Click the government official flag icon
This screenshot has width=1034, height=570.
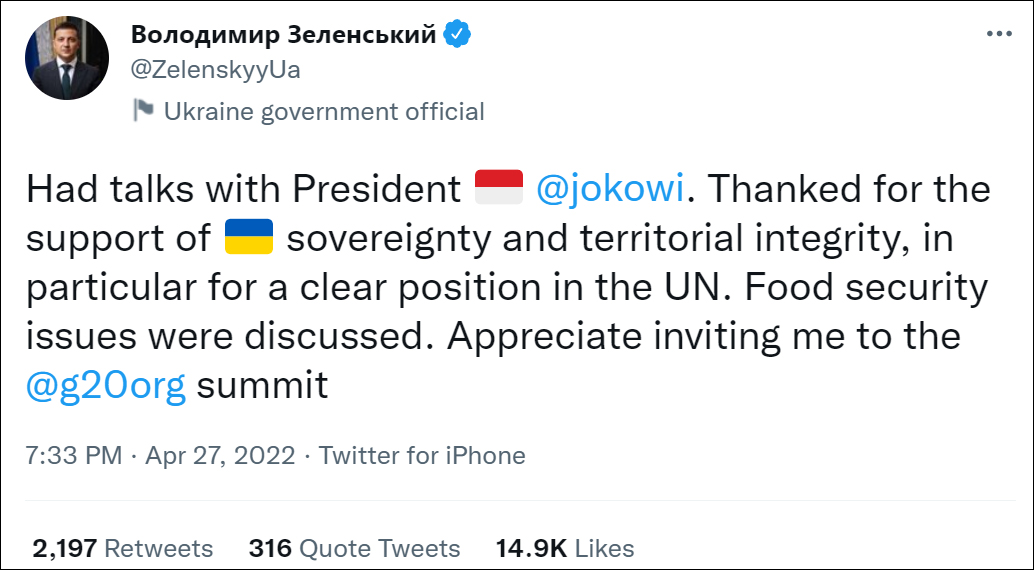pyautogui.click(x=143, y=110)
